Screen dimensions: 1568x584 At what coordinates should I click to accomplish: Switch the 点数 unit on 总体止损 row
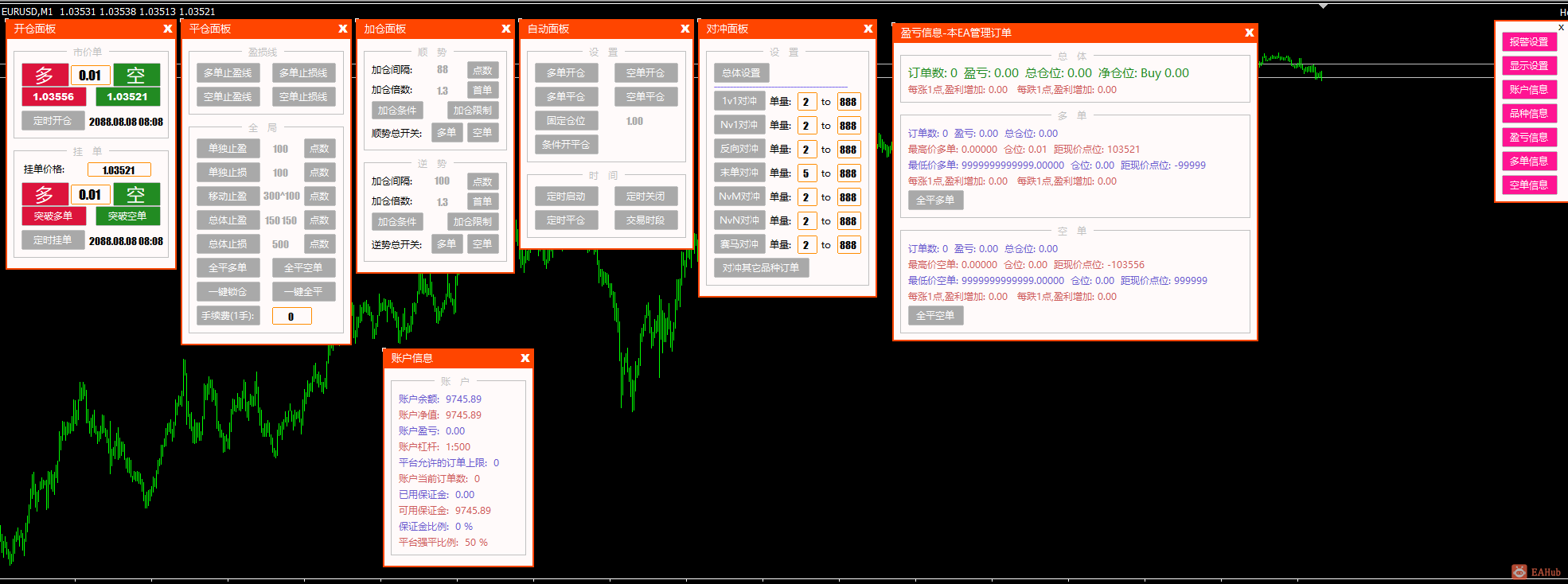[x=319, y=243]
